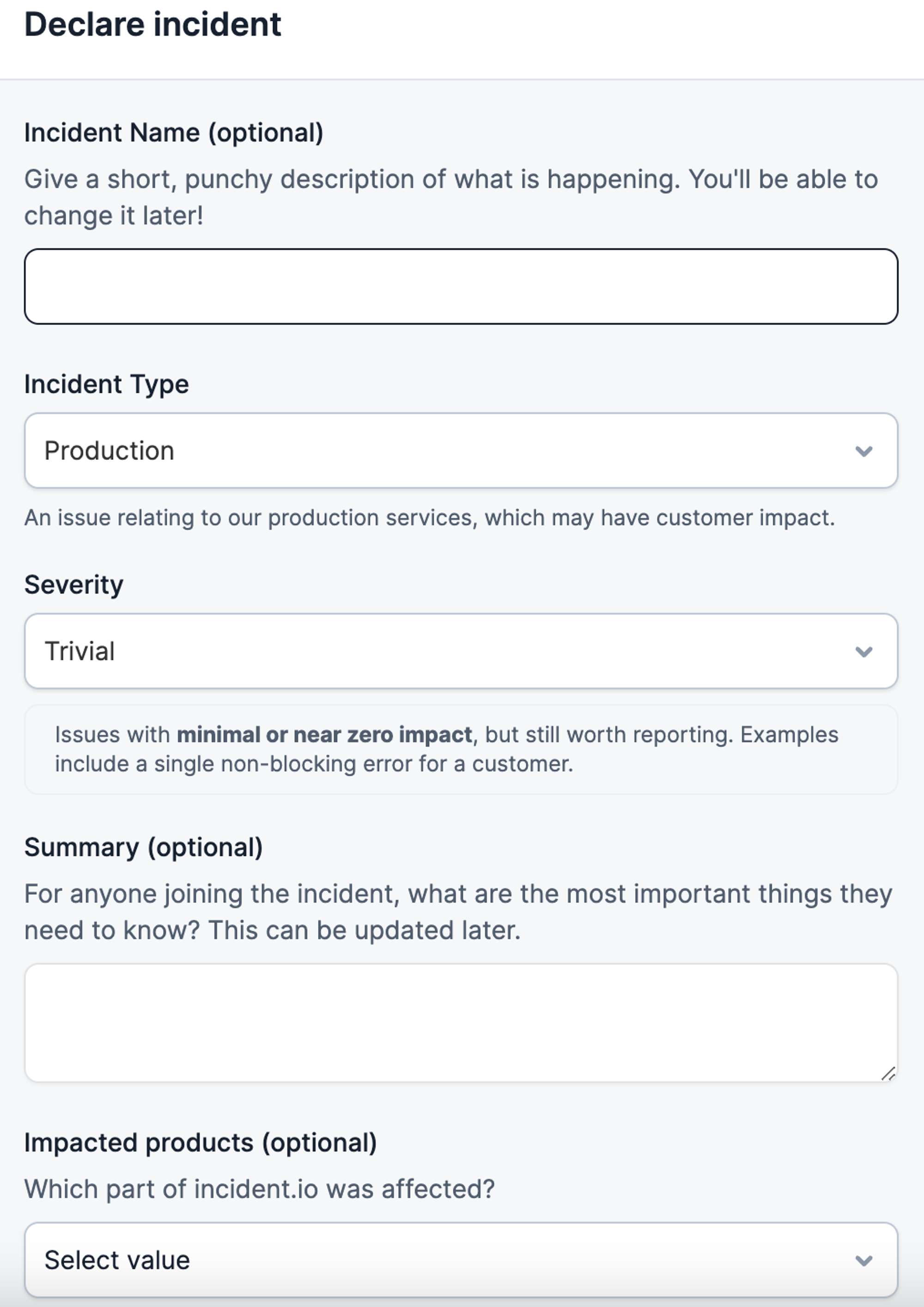Focus the Incident Name text field
Viewport: 924px width, 1307px height.
tap(461, 287)
